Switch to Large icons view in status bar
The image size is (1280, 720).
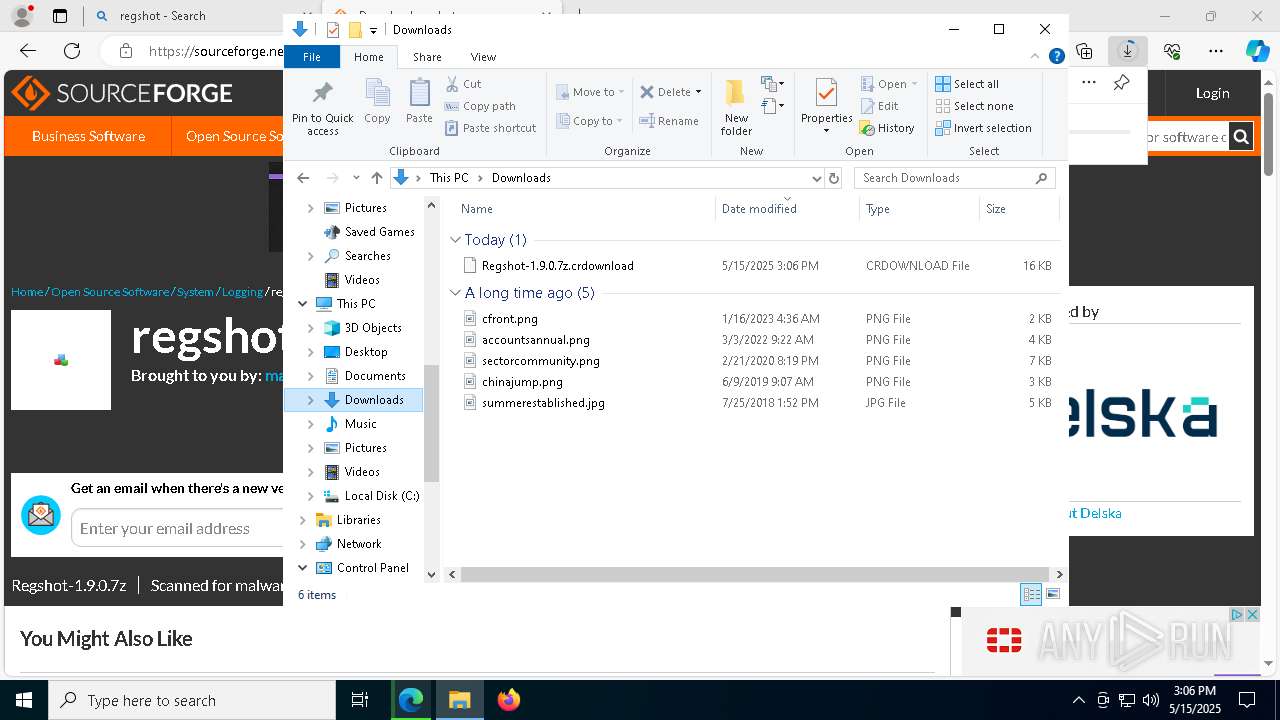[1052, 595]
